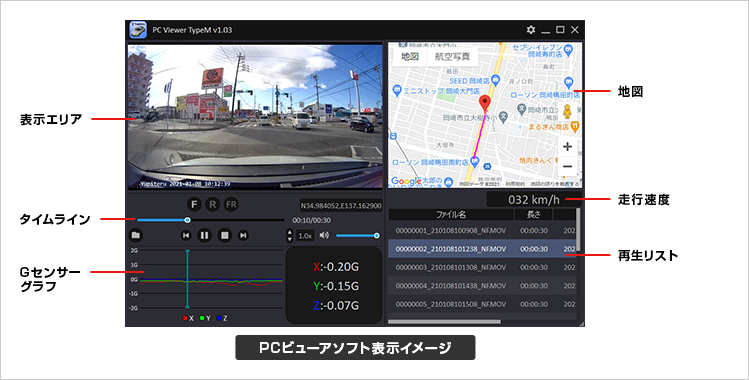This screenshot has width=749, height=380.
Task: Click the playback timeline position marker
Action: point(187,220)
